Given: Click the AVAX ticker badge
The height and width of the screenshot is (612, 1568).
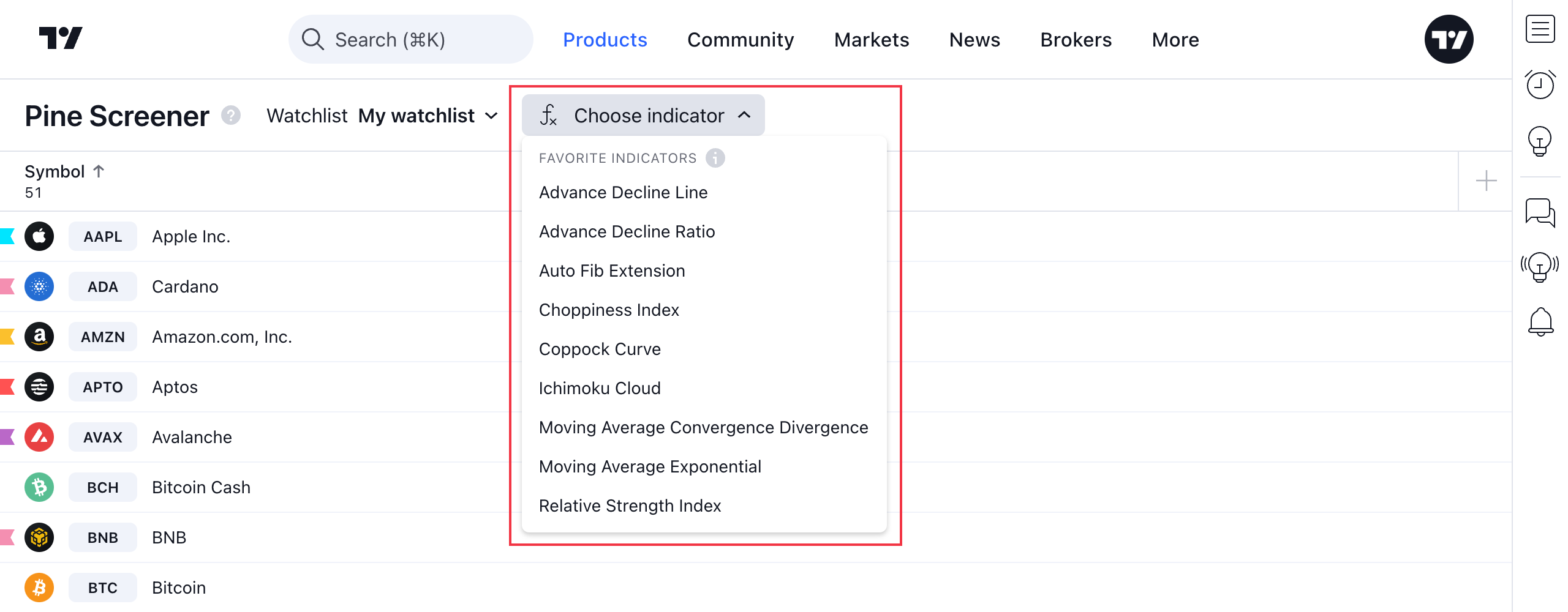Looking at the screenshot, I should 103,437.
